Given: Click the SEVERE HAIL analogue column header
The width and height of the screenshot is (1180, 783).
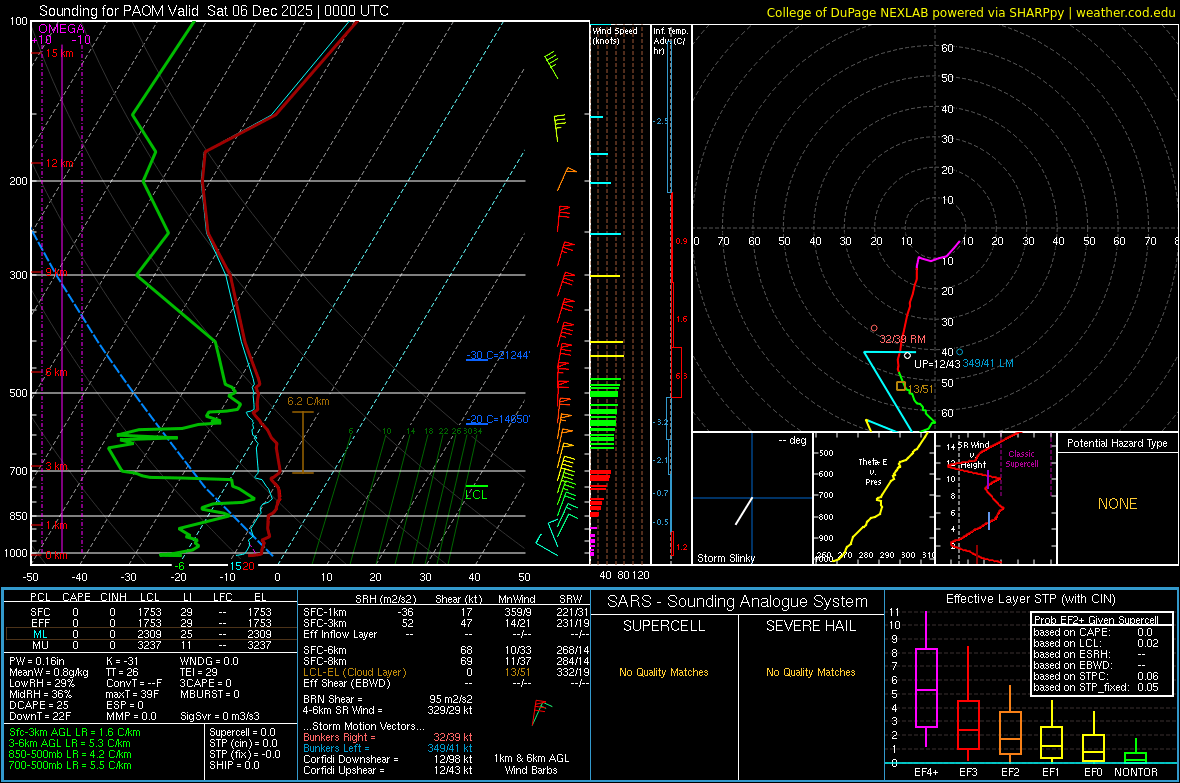Looking at the screenshot, I should (x=810, y=626).
